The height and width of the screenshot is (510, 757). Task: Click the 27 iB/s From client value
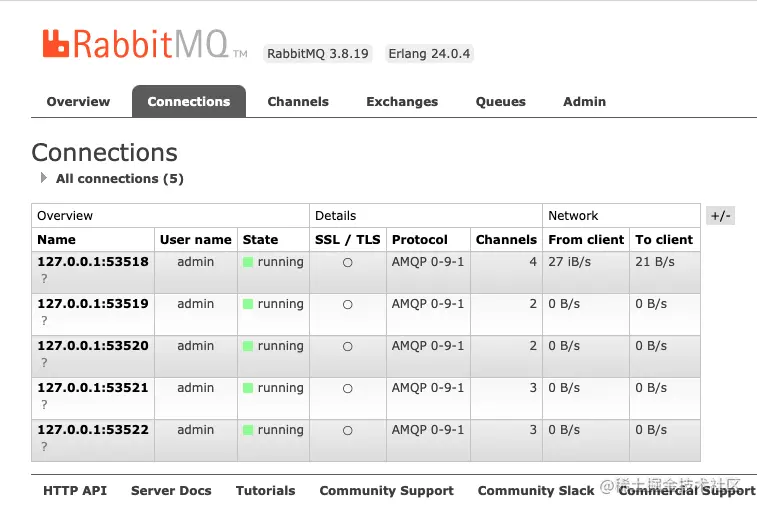570,262
